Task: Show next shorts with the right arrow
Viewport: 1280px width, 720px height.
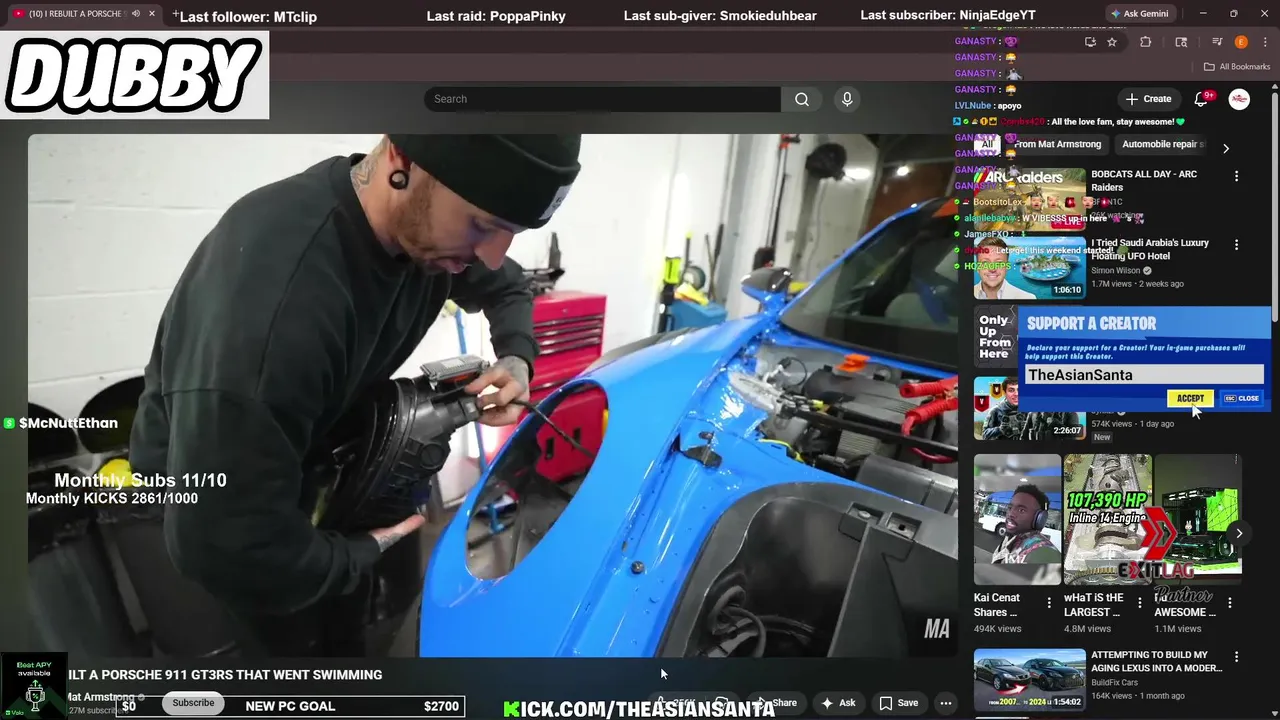Action: (x=1238, y=533)
